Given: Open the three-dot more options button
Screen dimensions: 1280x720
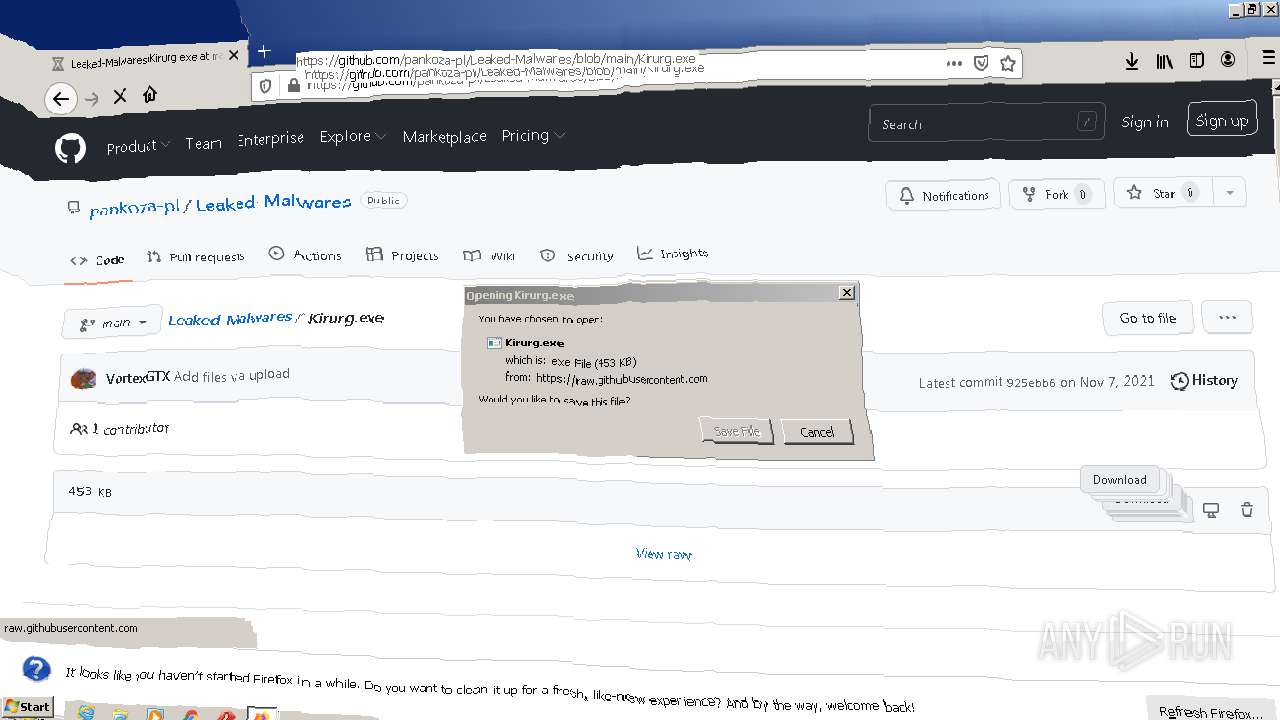Looking at the screenshot, I should [x=1227, y=318].
